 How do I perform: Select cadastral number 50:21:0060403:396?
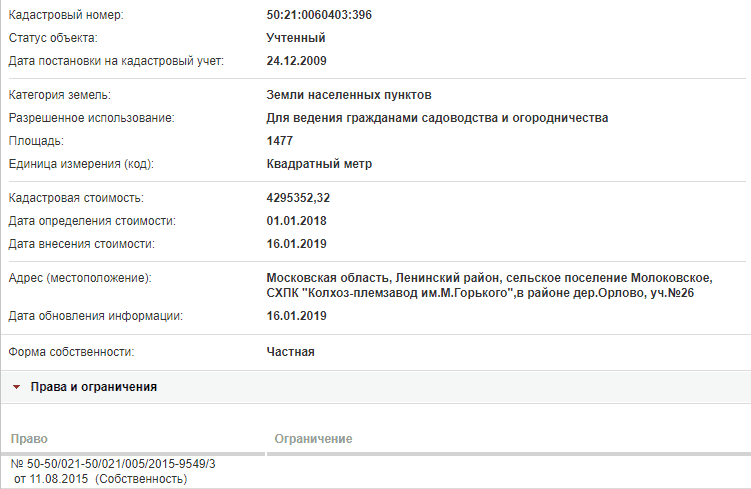coord(319,15)
